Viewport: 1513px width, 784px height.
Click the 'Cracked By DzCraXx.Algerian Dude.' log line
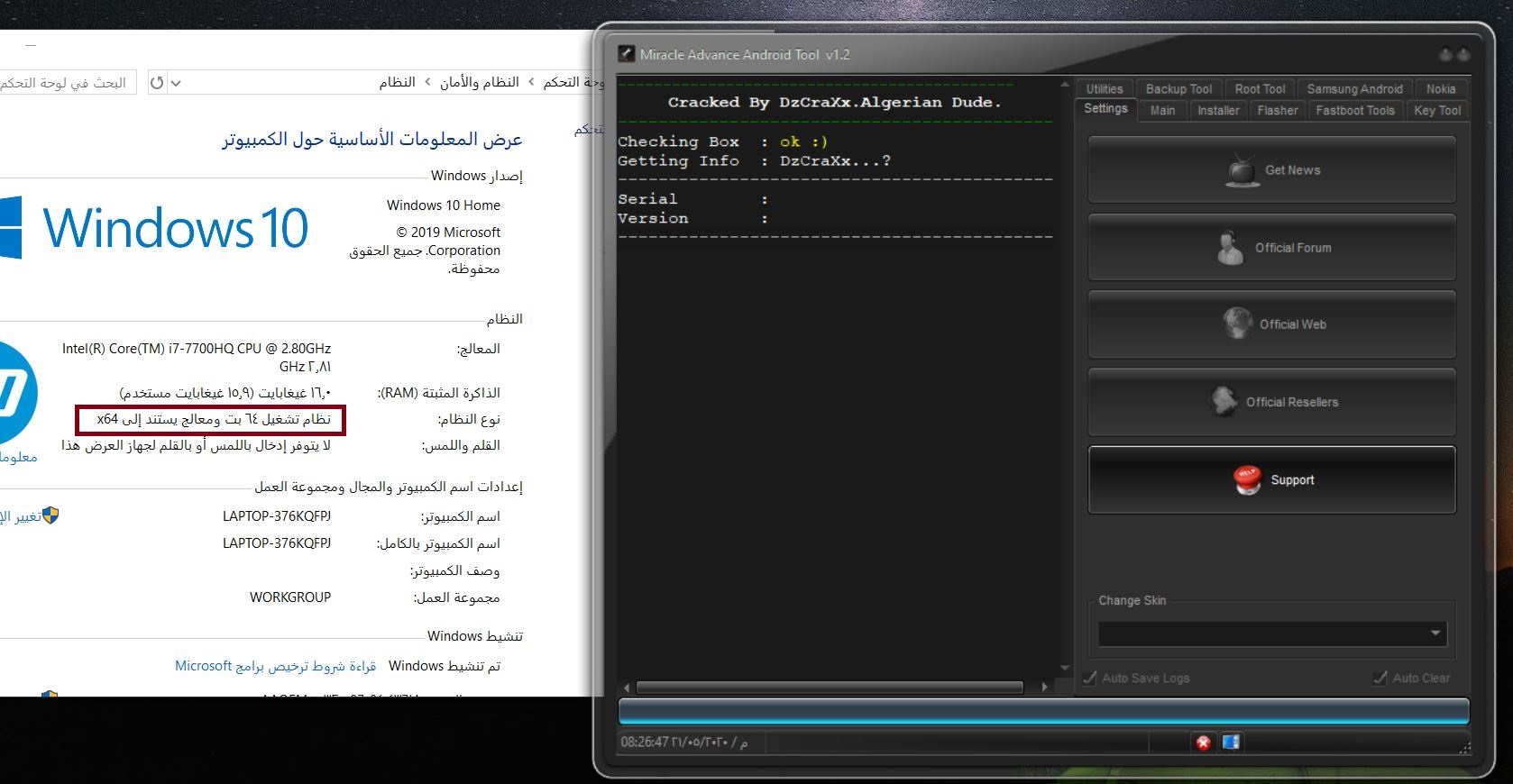click(834, 103)
